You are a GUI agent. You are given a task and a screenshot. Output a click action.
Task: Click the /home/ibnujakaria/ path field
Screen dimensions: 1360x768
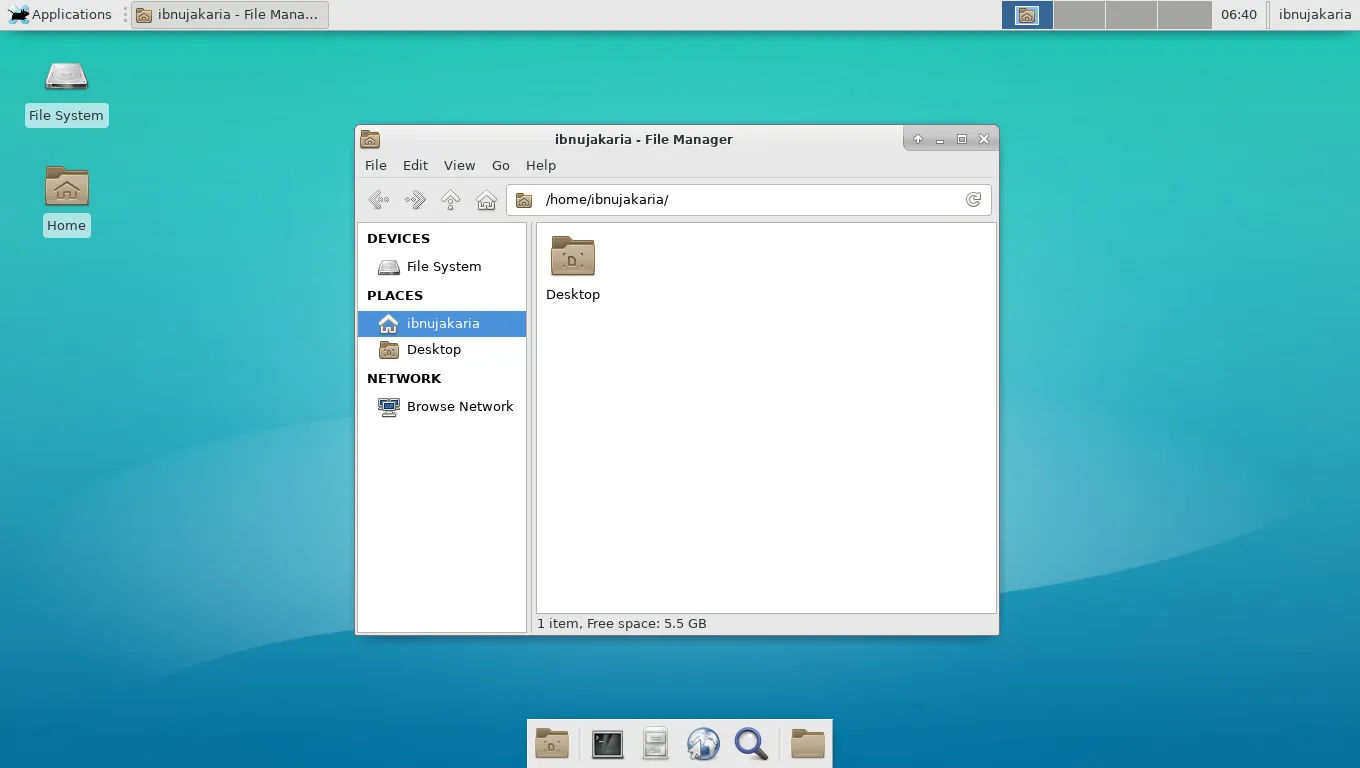[749, 200]
